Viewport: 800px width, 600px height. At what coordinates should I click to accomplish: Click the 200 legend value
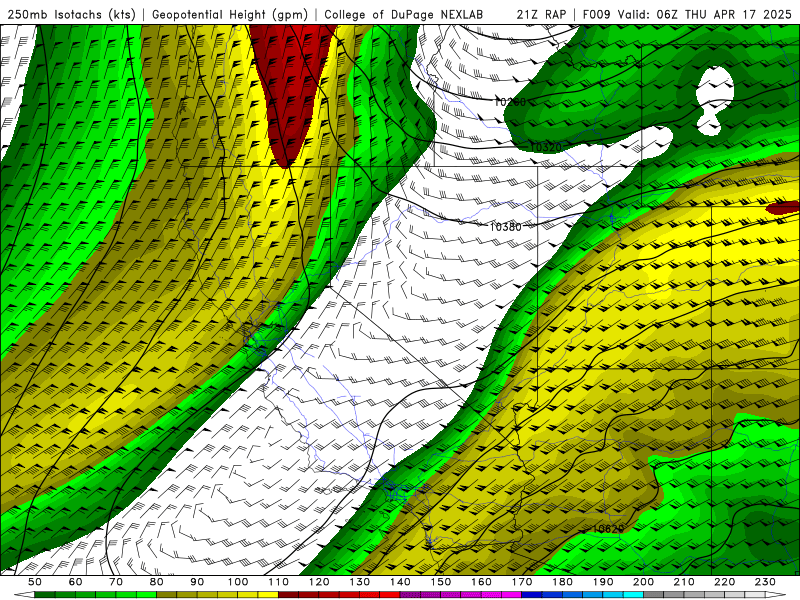[643, 582]
